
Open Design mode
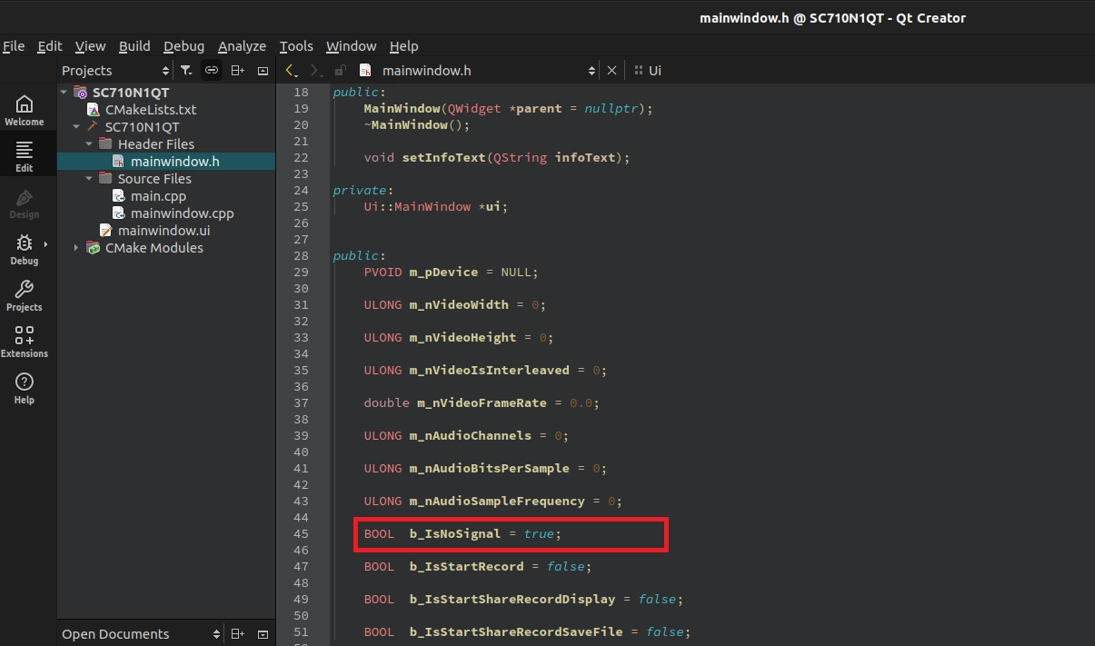tap(24, 203)
